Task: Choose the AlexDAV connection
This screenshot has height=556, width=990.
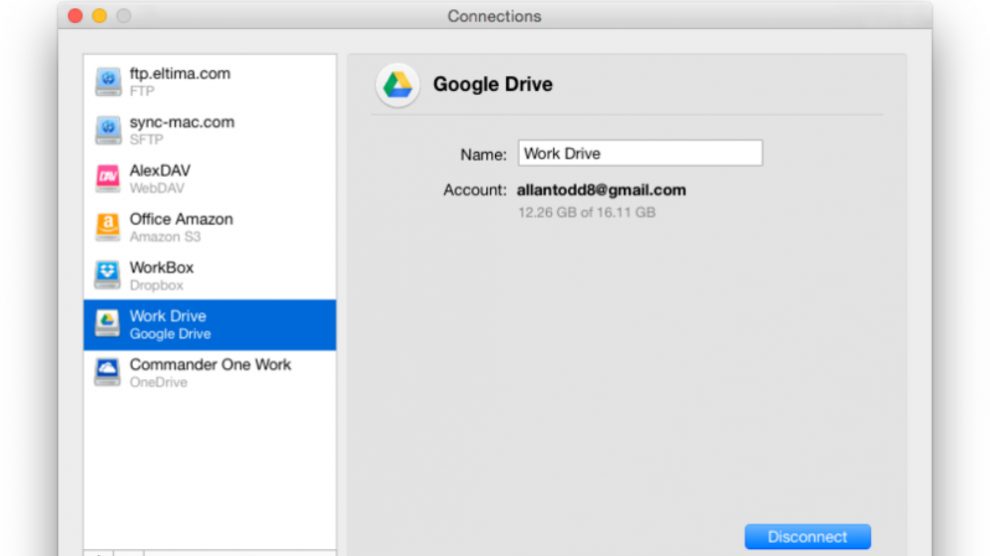Action: [x=210, y=179]
